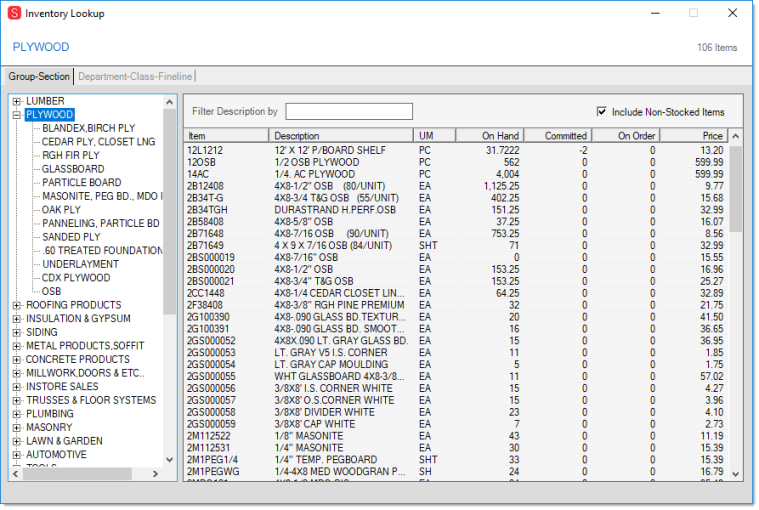Expand the LAWN & GARDEN node
This screenshot has width=759, height=510.
17,441
